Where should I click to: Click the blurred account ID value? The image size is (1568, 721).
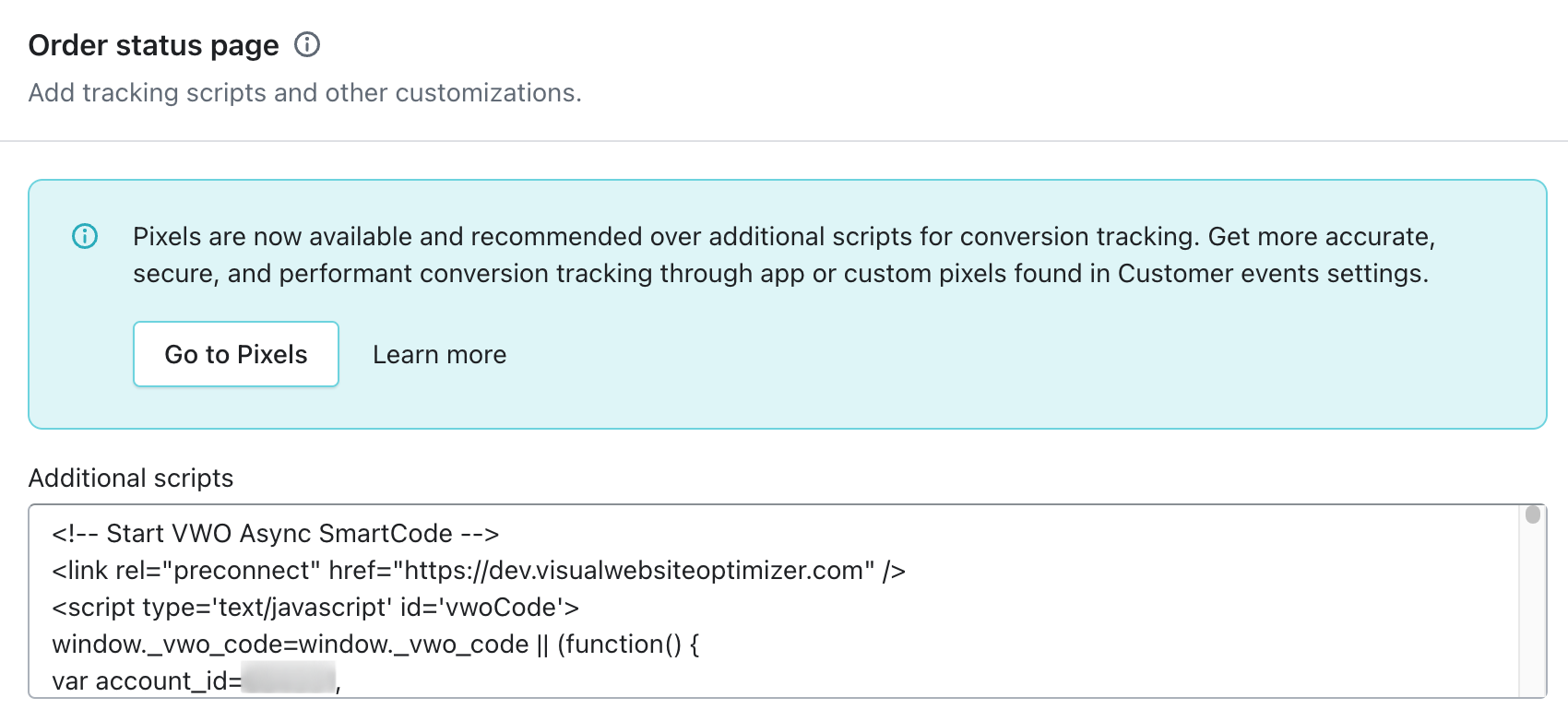coord(288,680)
